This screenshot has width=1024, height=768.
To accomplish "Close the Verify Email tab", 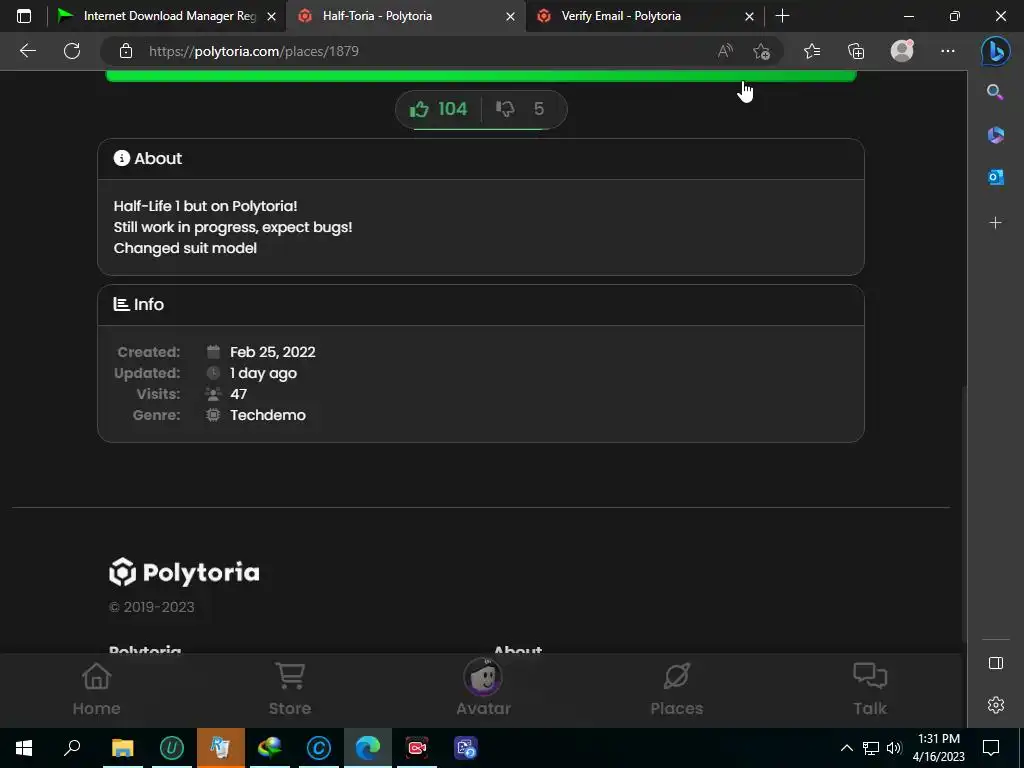I will (x=750, y=16).
